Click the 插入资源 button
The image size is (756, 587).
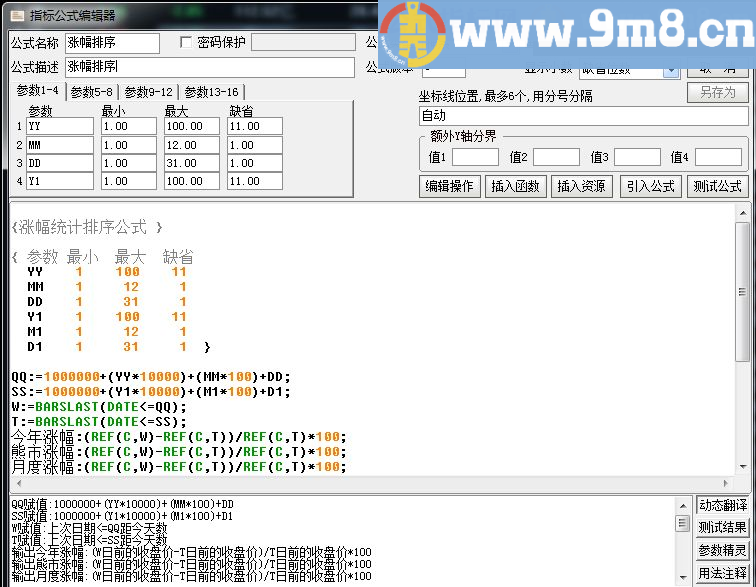581,186
